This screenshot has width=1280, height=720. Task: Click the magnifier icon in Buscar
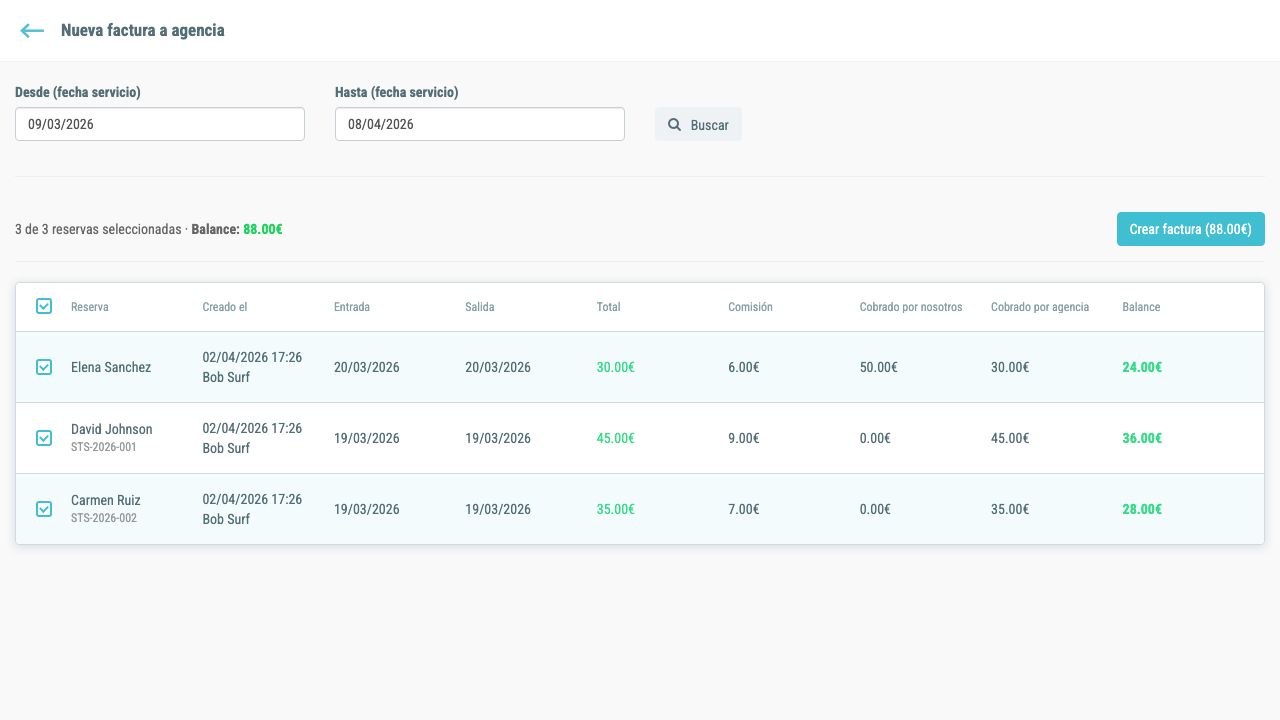tap(674, 125)
